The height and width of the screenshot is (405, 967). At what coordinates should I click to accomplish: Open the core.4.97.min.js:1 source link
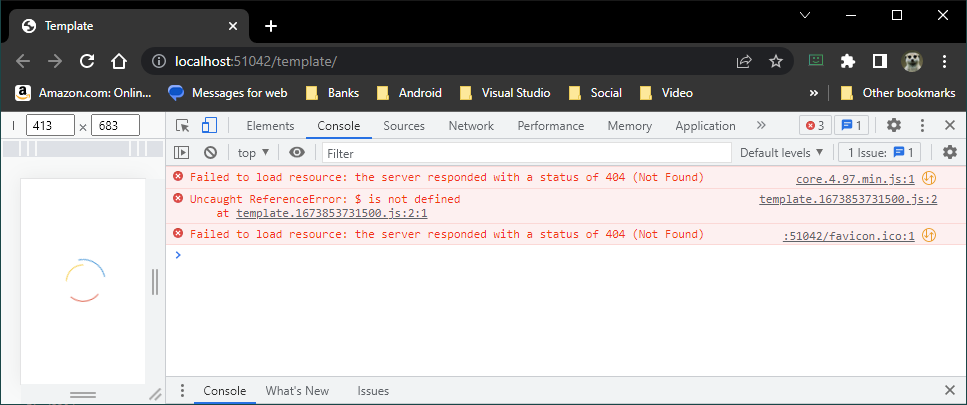855,179
